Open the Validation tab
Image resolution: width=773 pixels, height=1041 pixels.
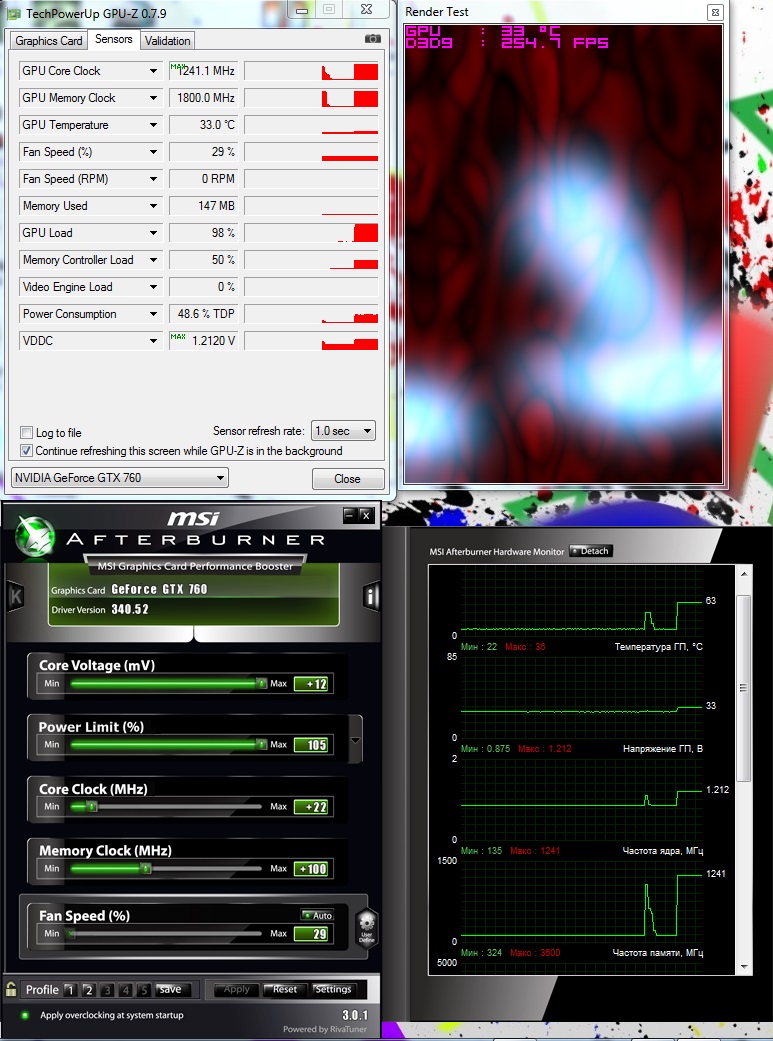167,40
